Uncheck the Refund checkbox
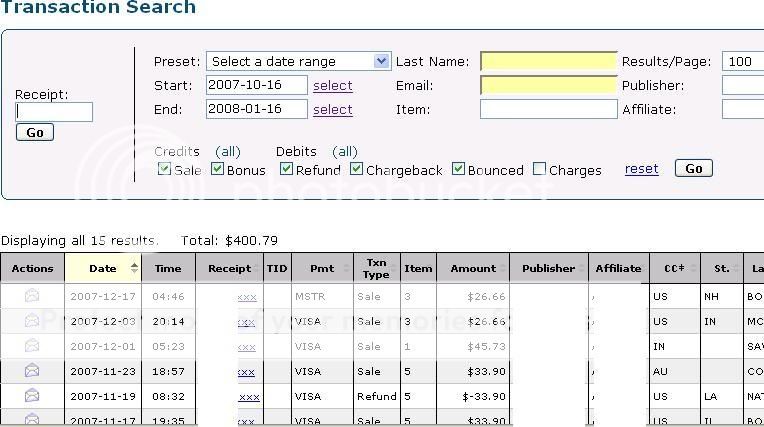Image resolution: width=764 pixels, height=427 pixels. click(286, 169)
